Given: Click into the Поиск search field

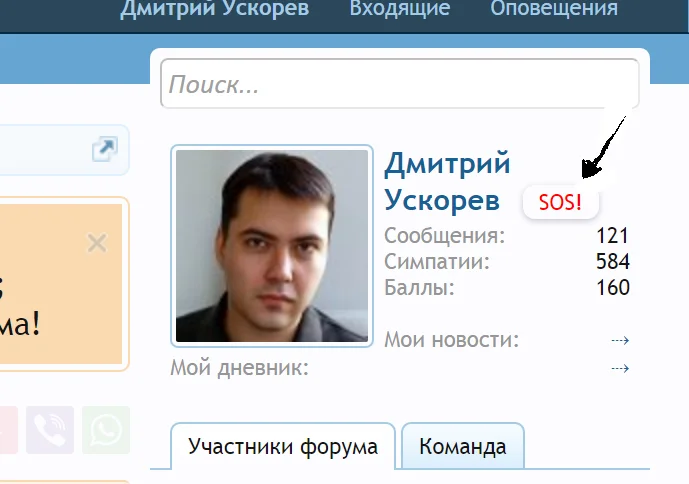Looking at the screenshot, I should 399,84.
